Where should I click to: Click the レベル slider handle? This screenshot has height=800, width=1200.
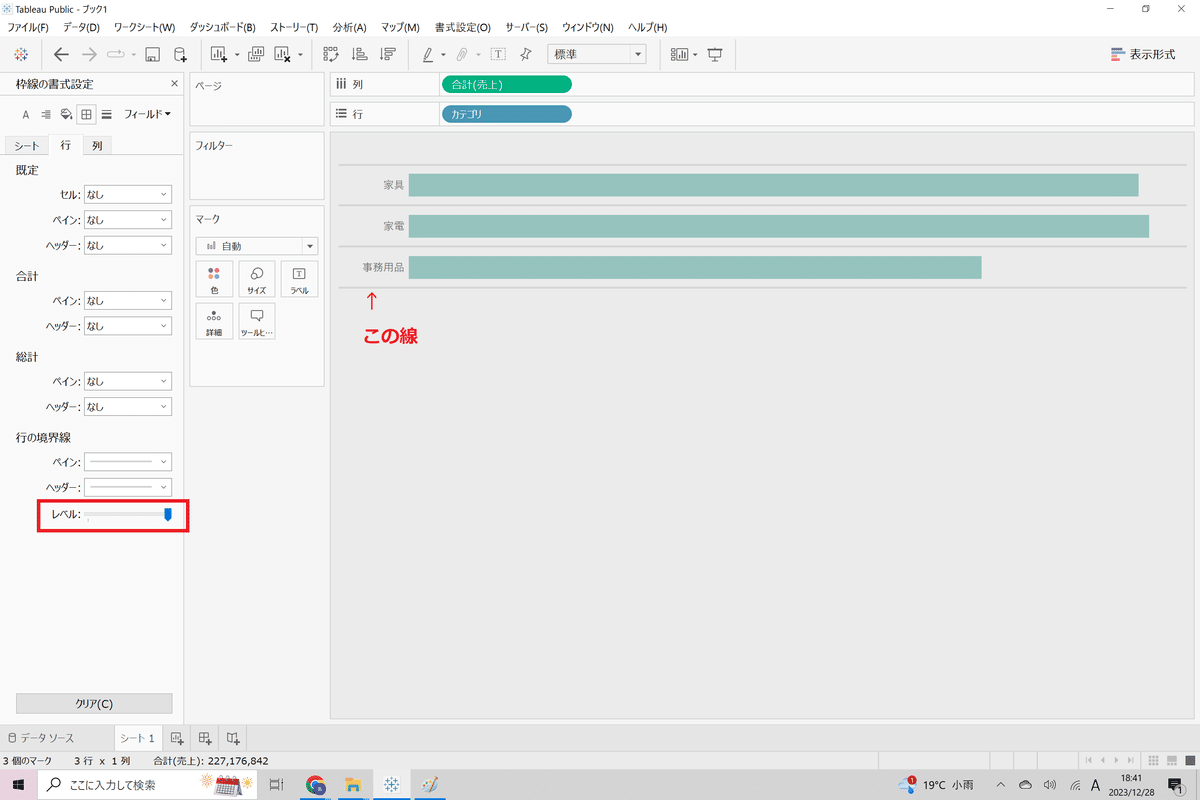click(x=168, y=514)
